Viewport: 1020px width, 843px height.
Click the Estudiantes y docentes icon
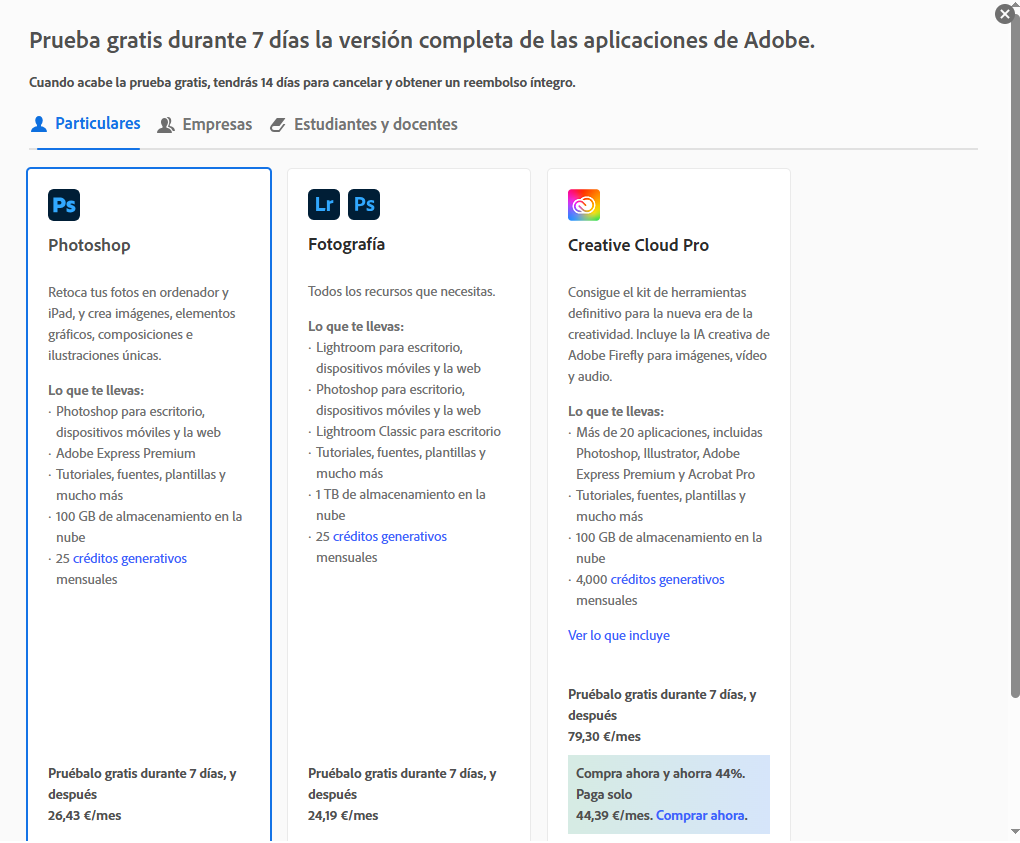point(277,125)
